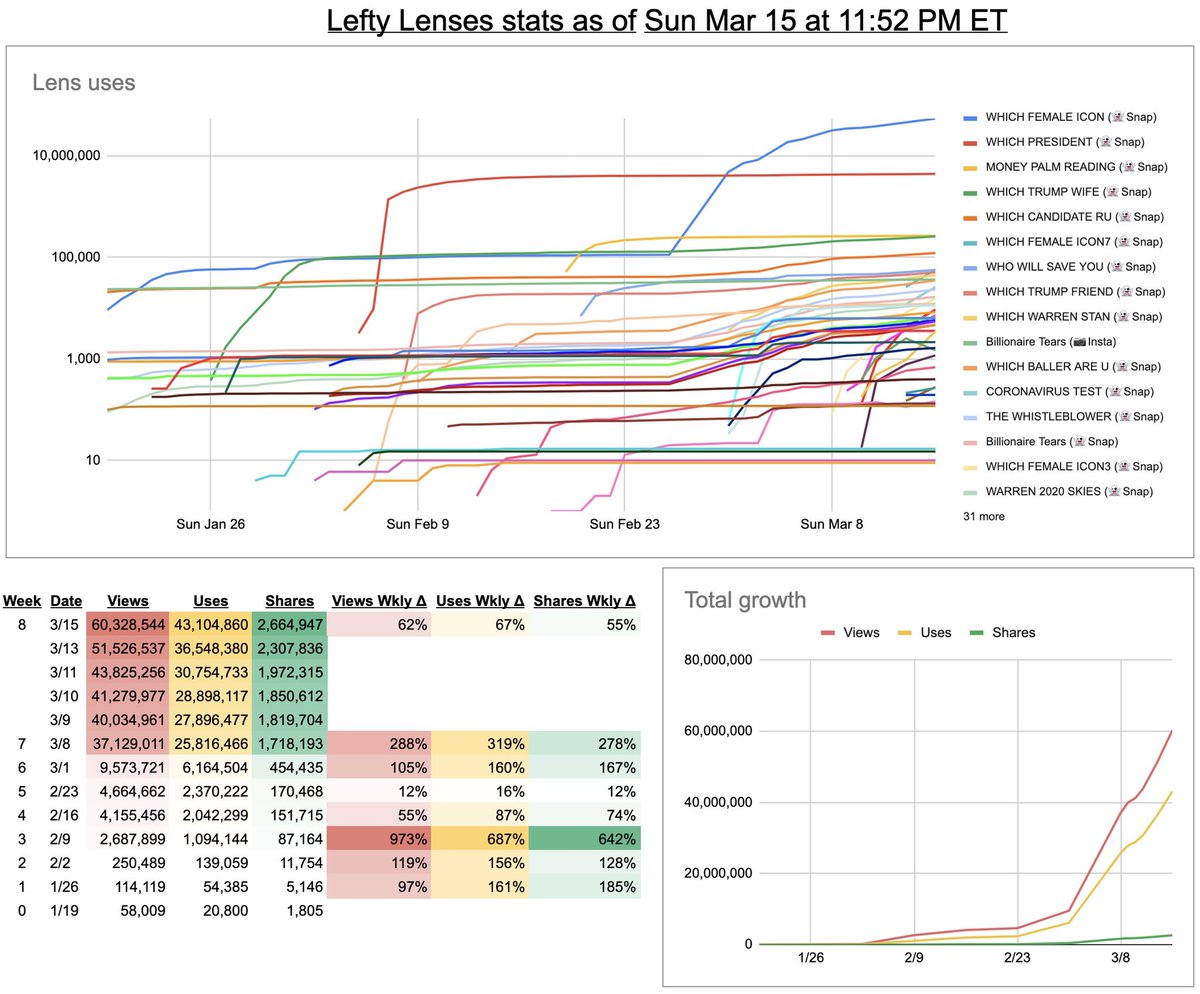Viewport: 1200px width, 994px height.
Task: Select the 3/13 date cell
Action: pos(66,649)
